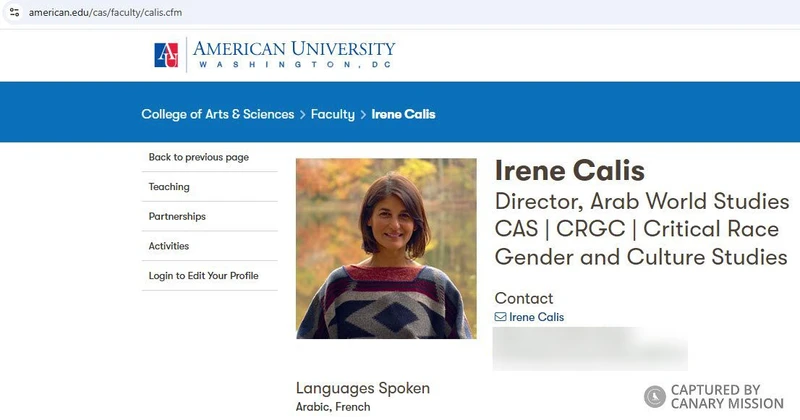Click the site info icon in address bar
The image size is (800, 420).
pos(14,12)
